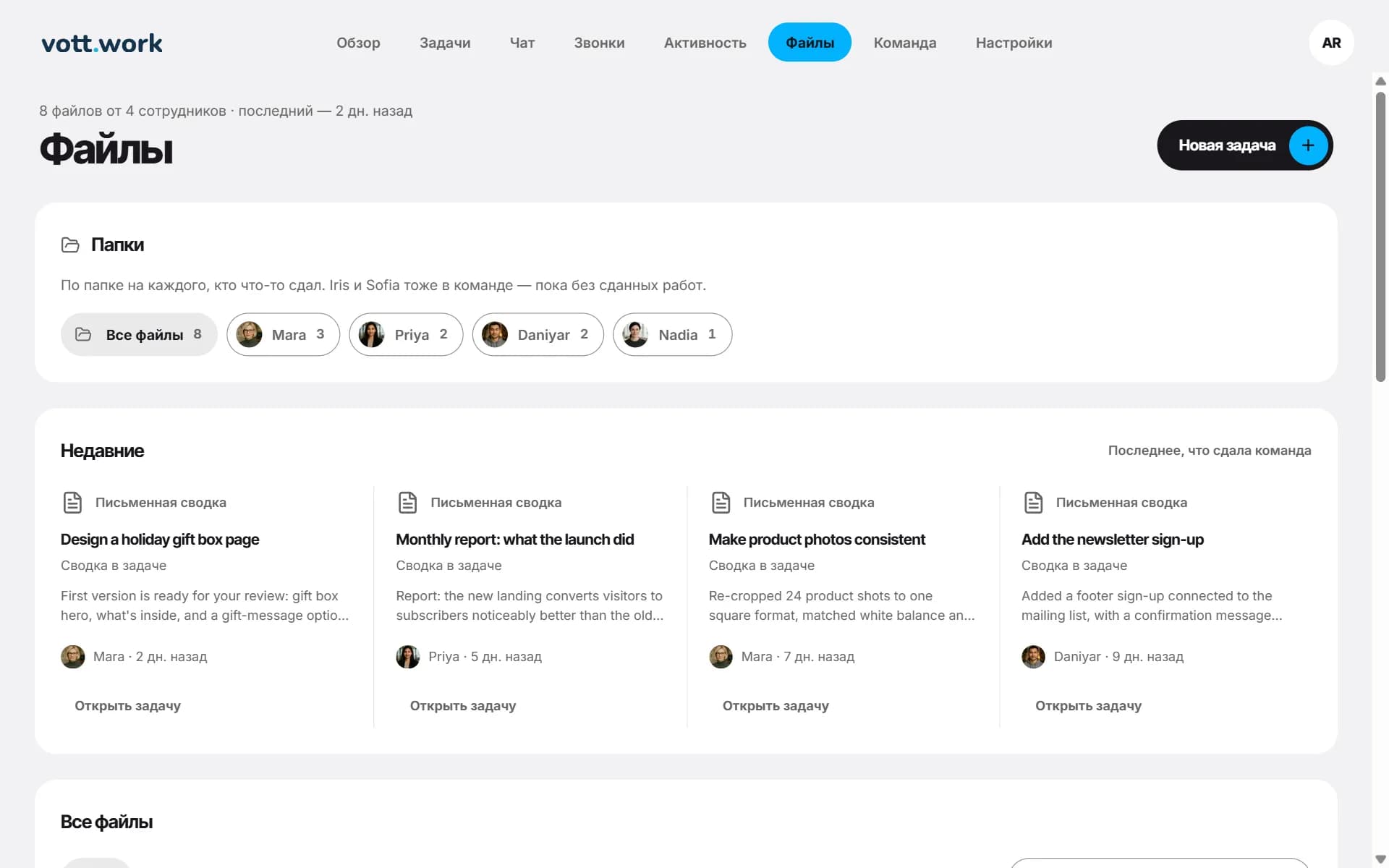Select the Все файлы folder filter
Screen dimensions: 1389x868
[139, 334]
